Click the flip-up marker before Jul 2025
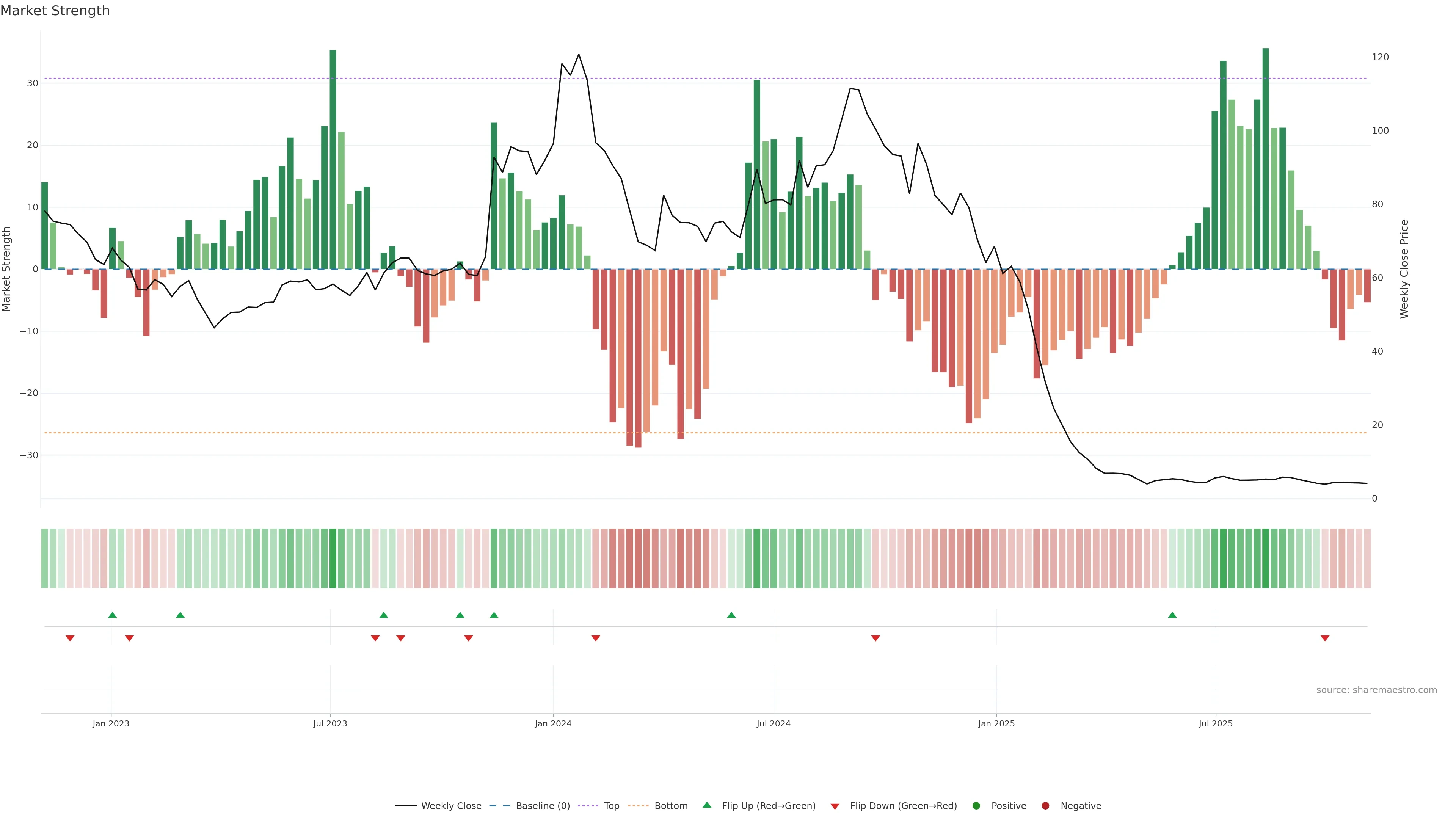This screenshot has width=1456, height=819. tap(1172, 615)
